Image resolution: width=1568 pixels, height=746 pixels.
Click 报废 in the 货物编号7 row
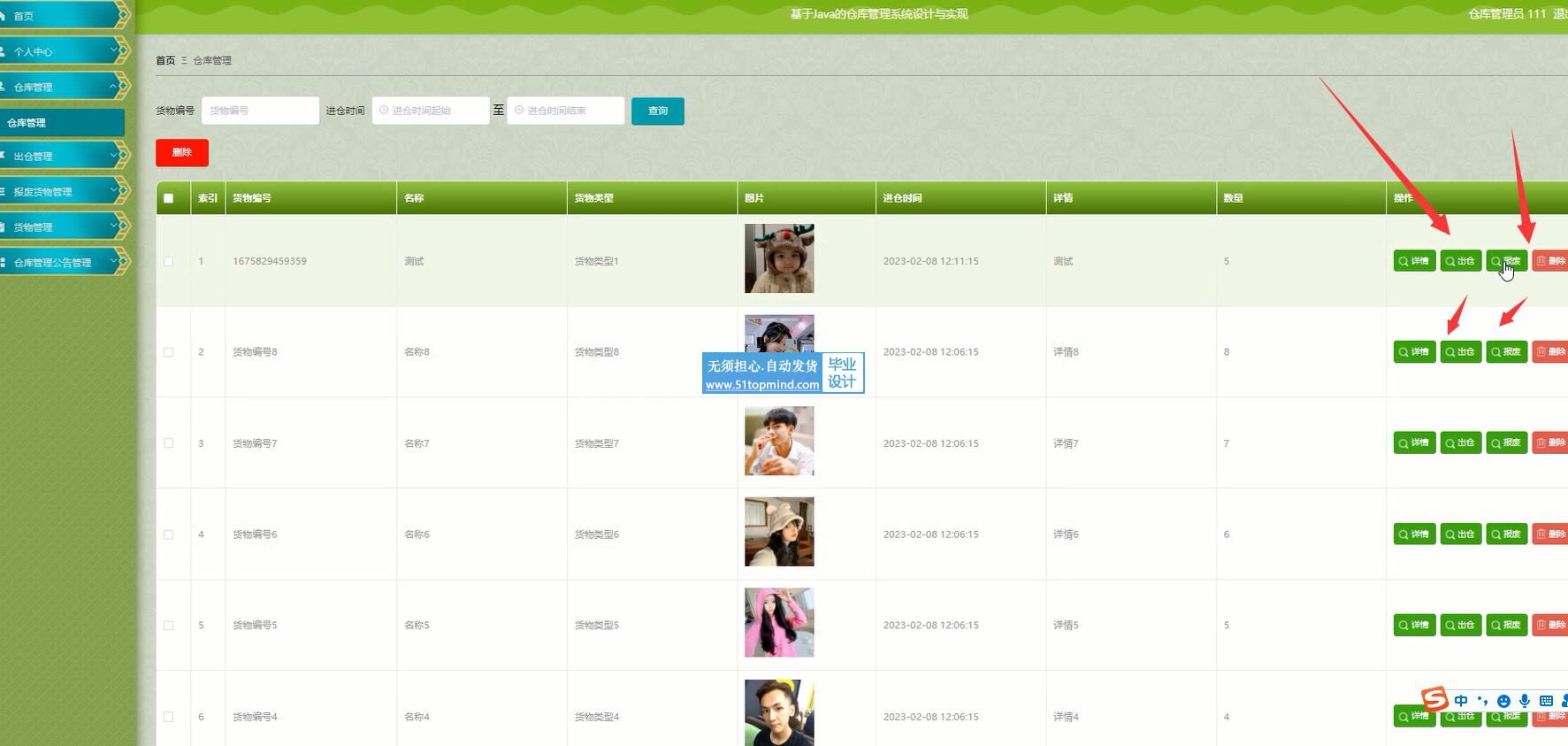[1506, 442]
